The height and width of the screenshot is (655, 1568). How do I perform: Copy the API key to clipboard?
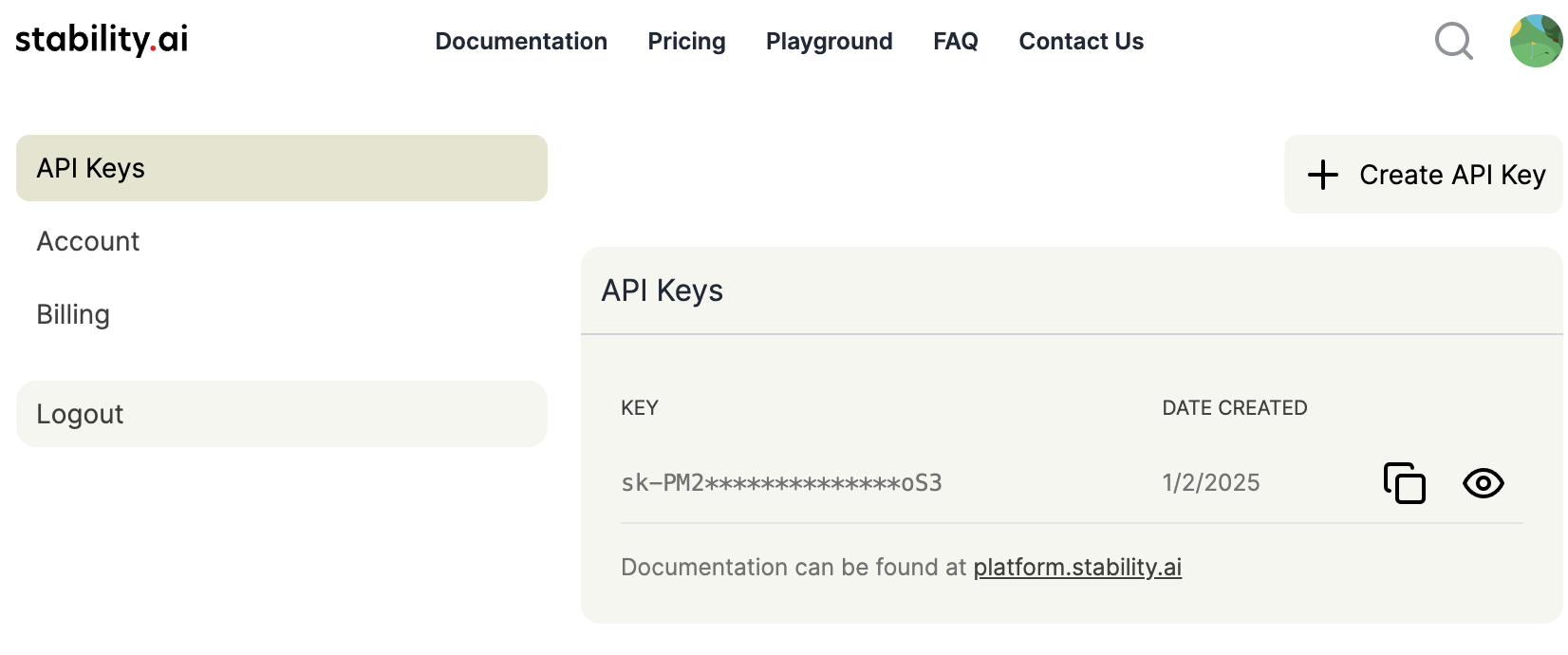(x=1405, y=483)
